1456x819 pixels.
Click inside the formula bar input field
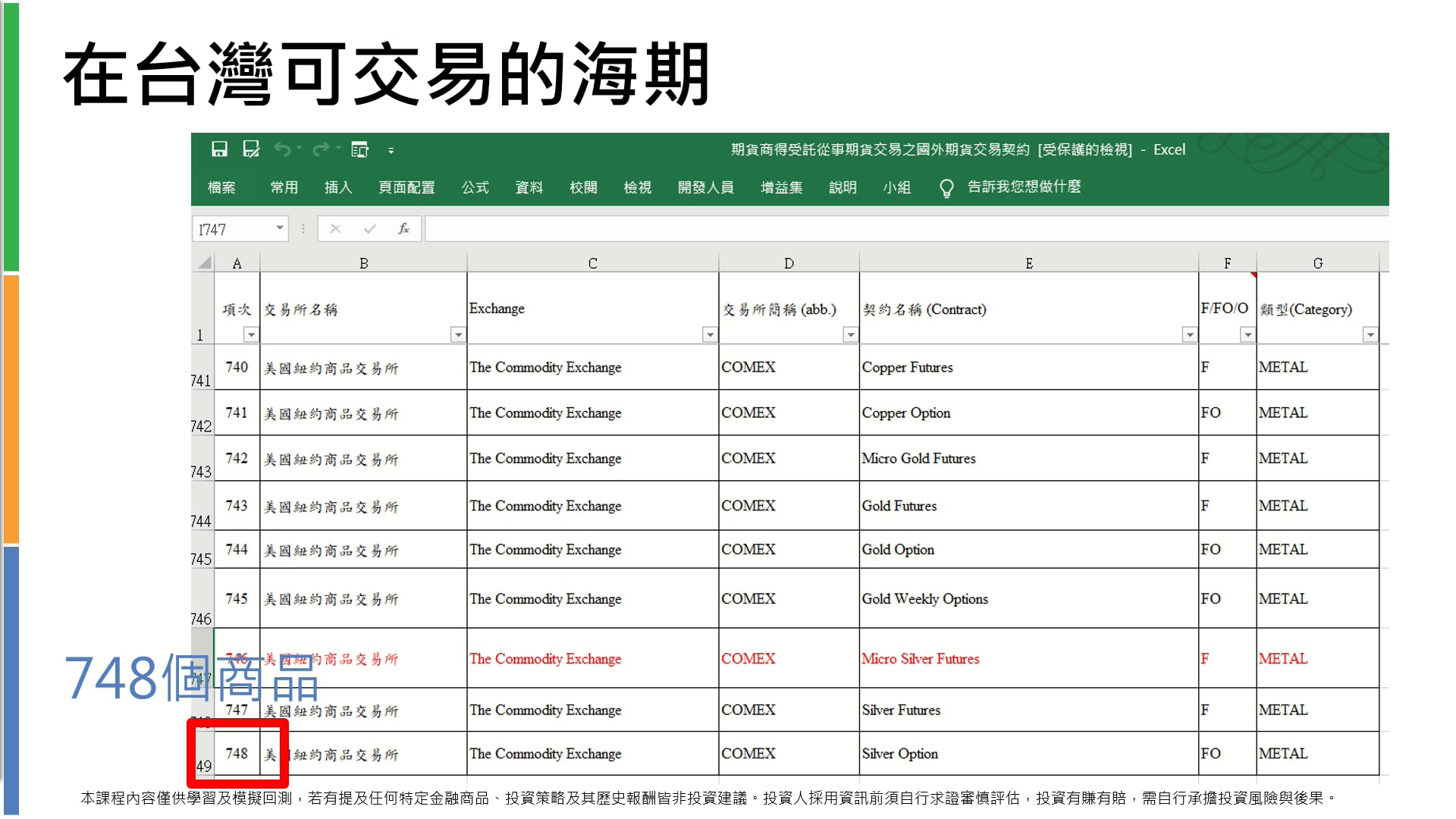tap(902, 228)
